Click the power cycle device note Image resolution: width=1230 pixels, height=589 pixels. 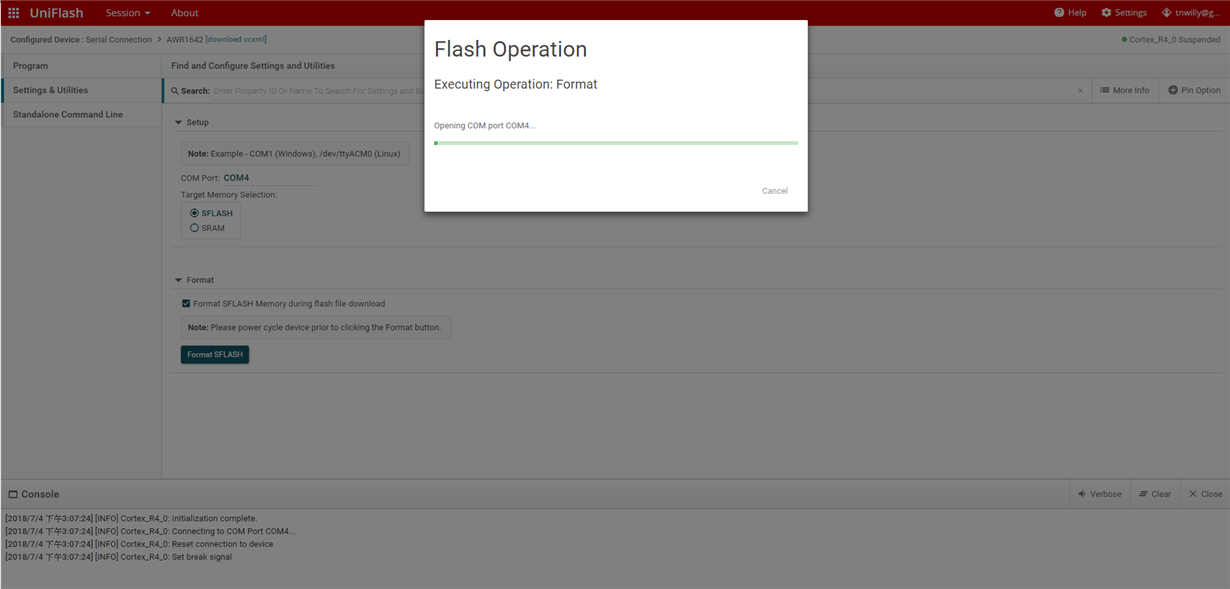(316, 327)
